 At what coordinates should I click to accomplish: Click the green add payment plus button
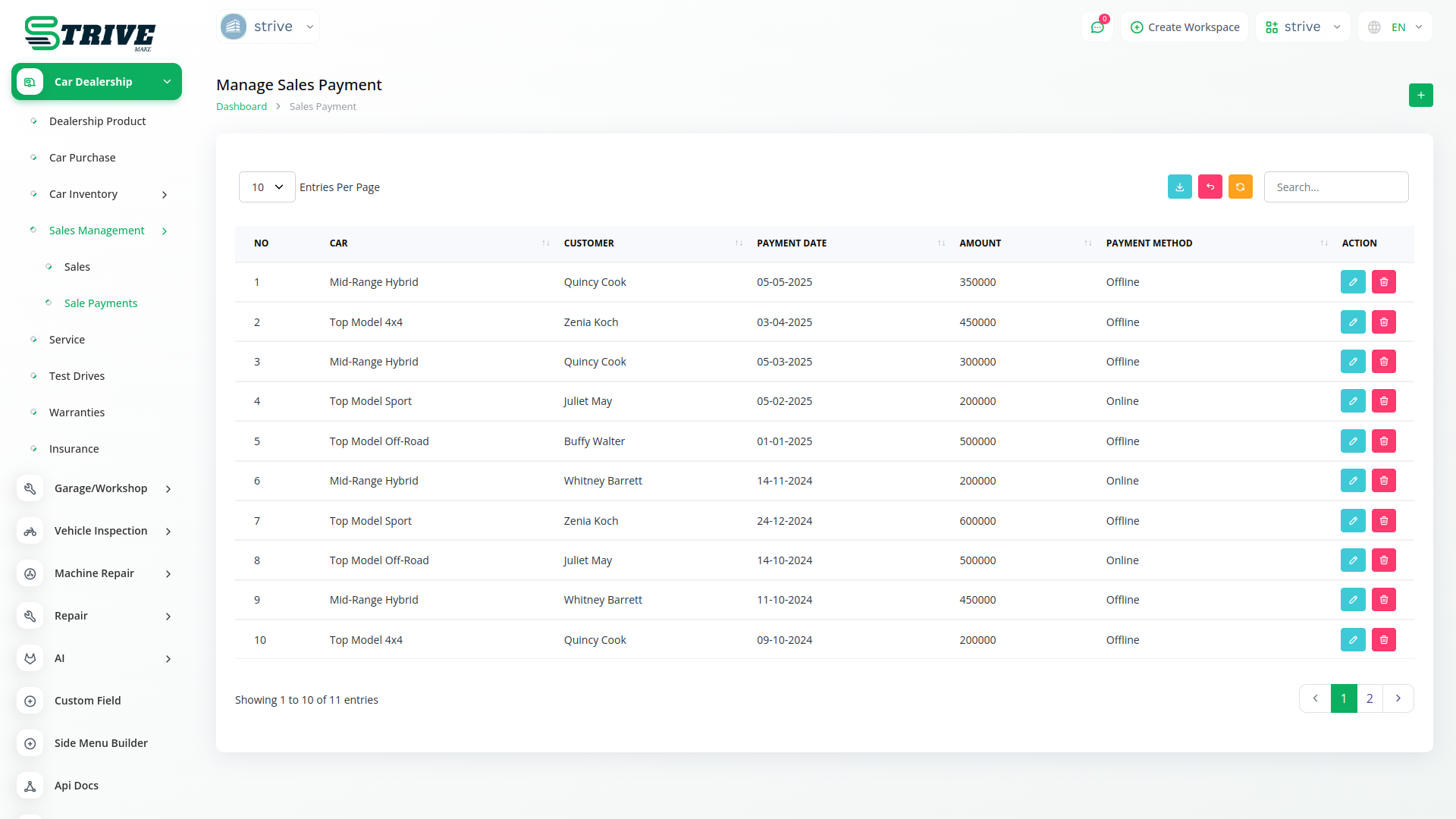point(1420,95)
